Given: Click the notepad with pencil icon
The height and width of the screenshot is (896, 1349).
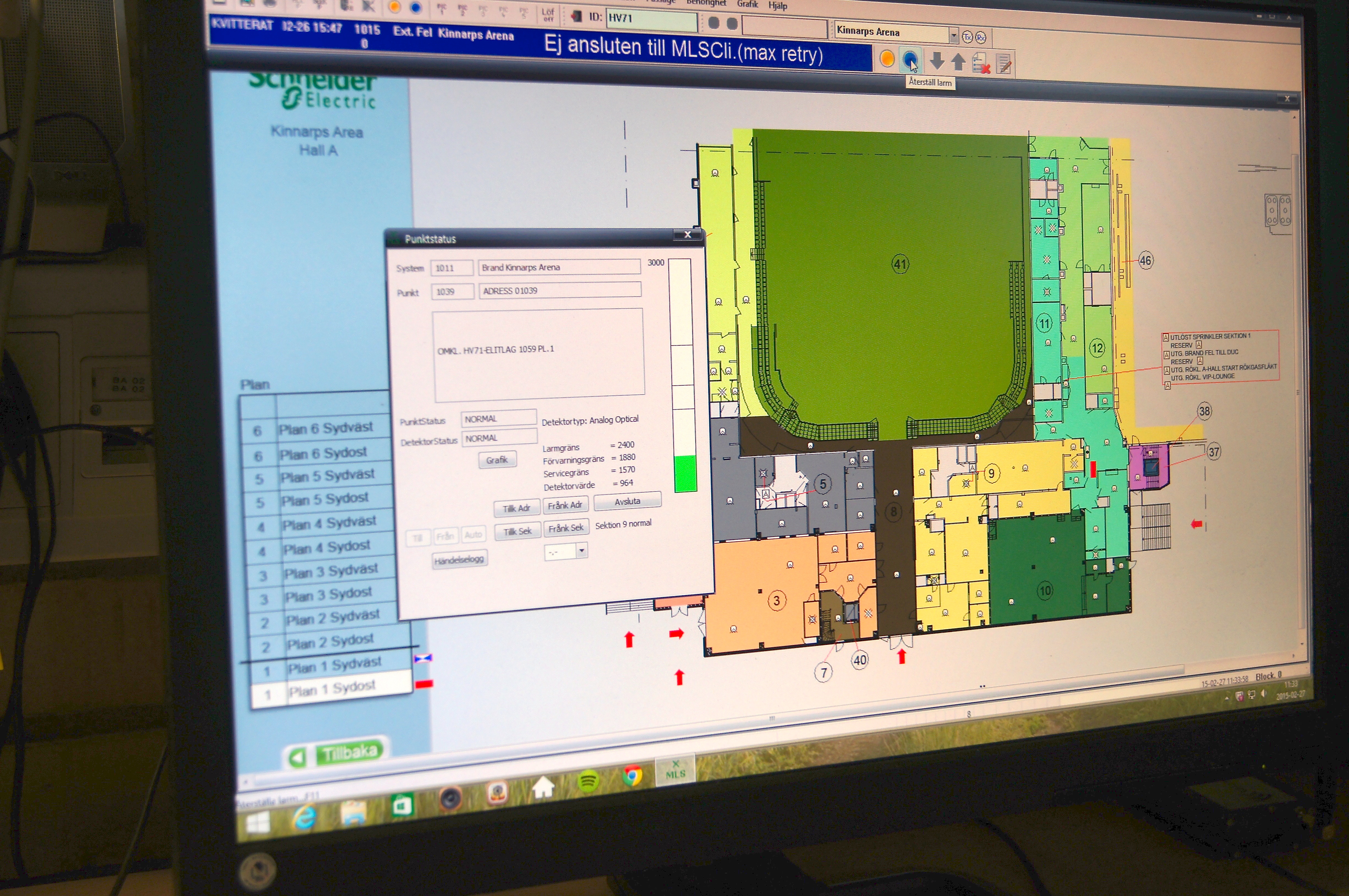Looking at the screenshot, I should click(1004, 63).
